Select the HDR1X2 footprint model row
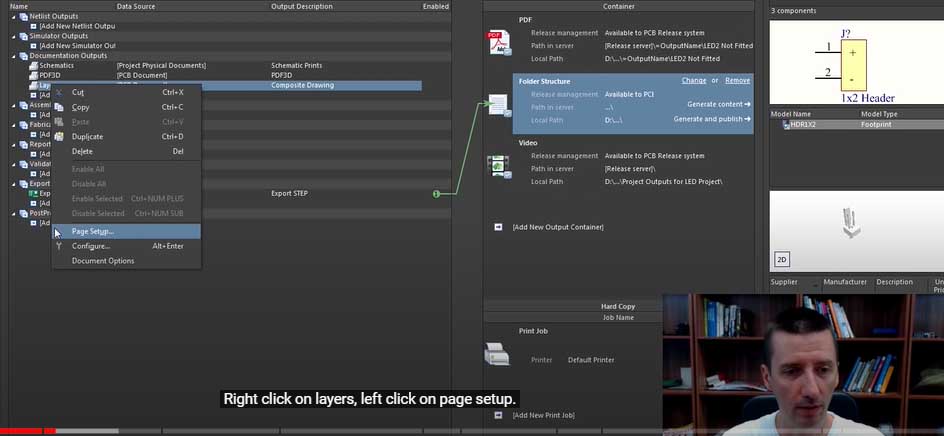Image resolution: width=944 pixels, height=436 pixels. click(800, 125)
